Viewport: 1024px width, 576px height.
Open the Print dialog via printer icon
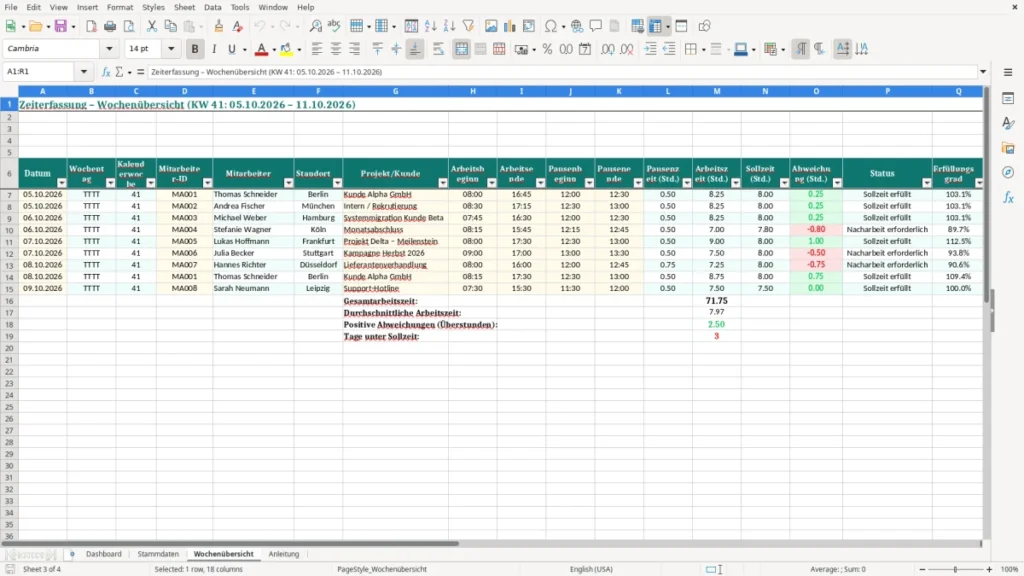(x=110, y=26)
